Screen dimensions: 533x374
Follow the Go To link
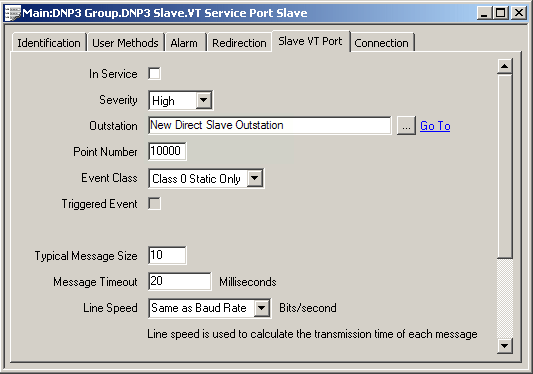[x=435, y=126]
